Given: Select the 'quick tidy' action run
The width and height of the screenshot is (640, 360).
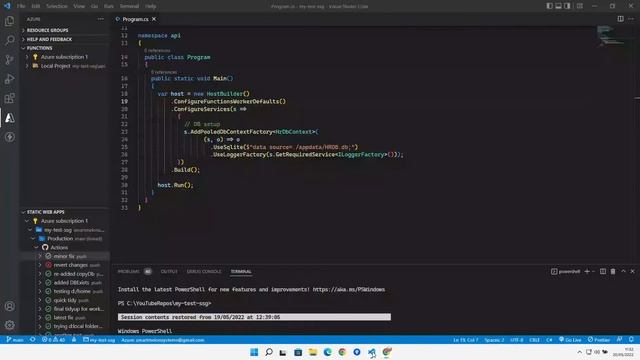Looking at the screenshot, I should (65, 300).
